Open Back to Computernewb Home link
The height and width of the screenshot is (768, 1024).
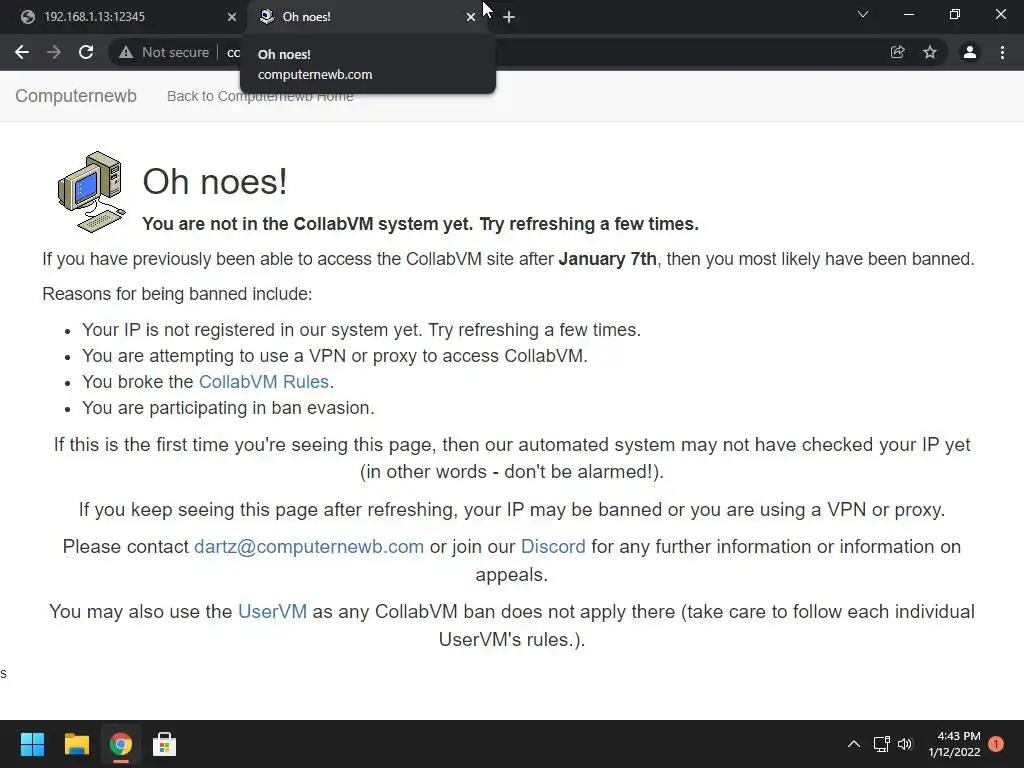point(260,96)
